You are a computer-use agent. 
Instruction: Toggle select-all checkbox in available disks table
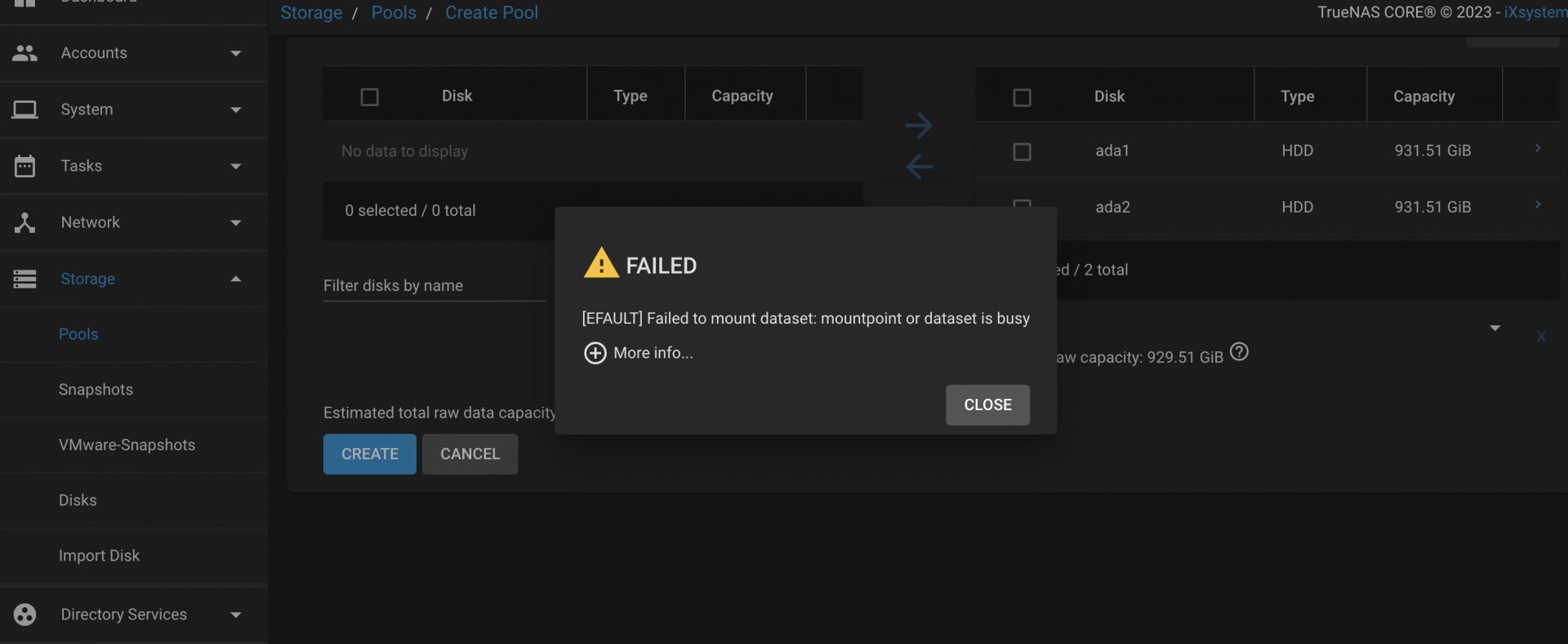point(369,97)
